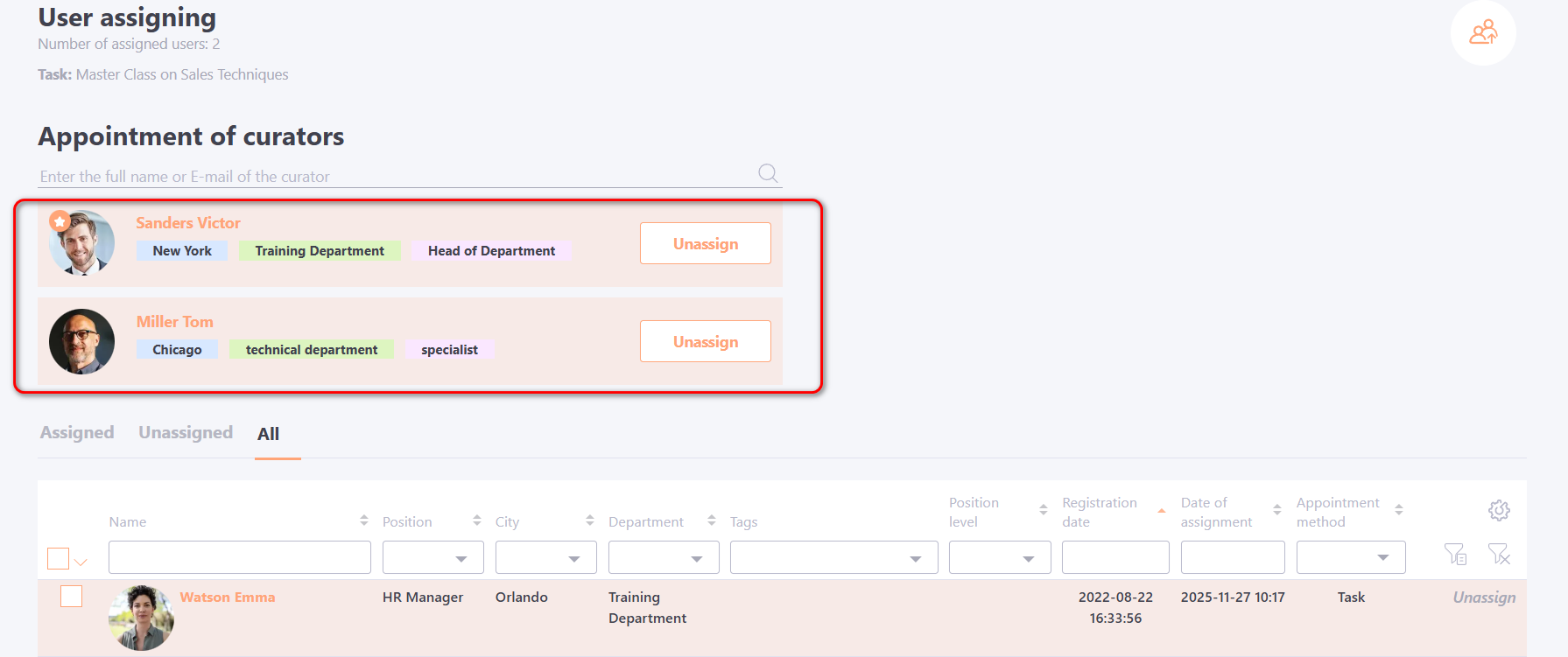
Task: Open the table settings gear icon
Action: point(1499,510)
